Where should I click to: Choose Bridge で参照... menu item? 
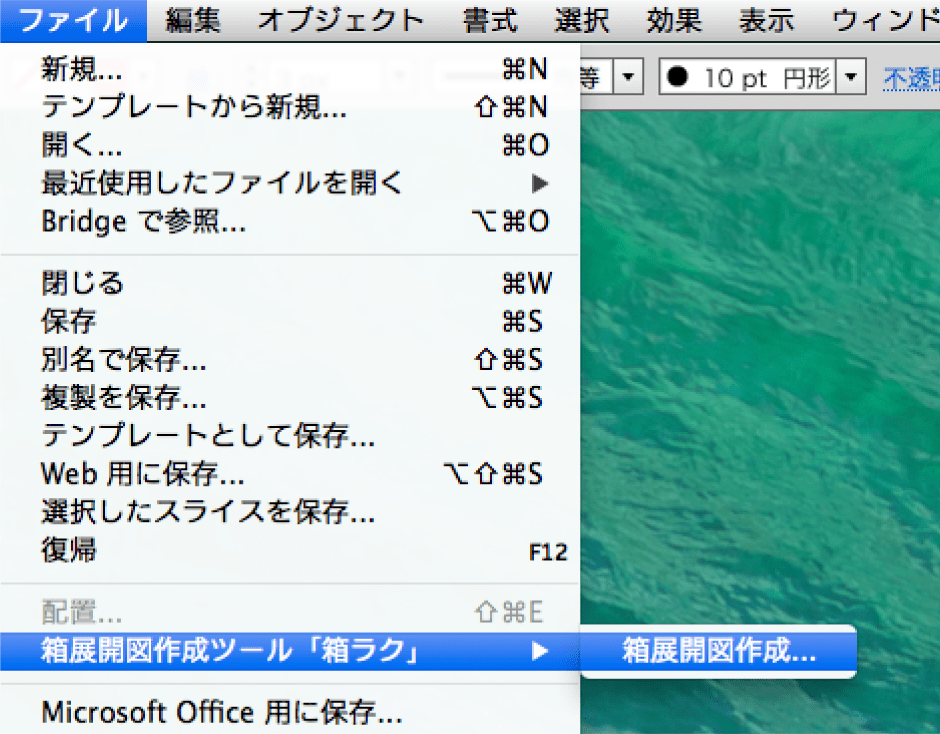[144, 222]
